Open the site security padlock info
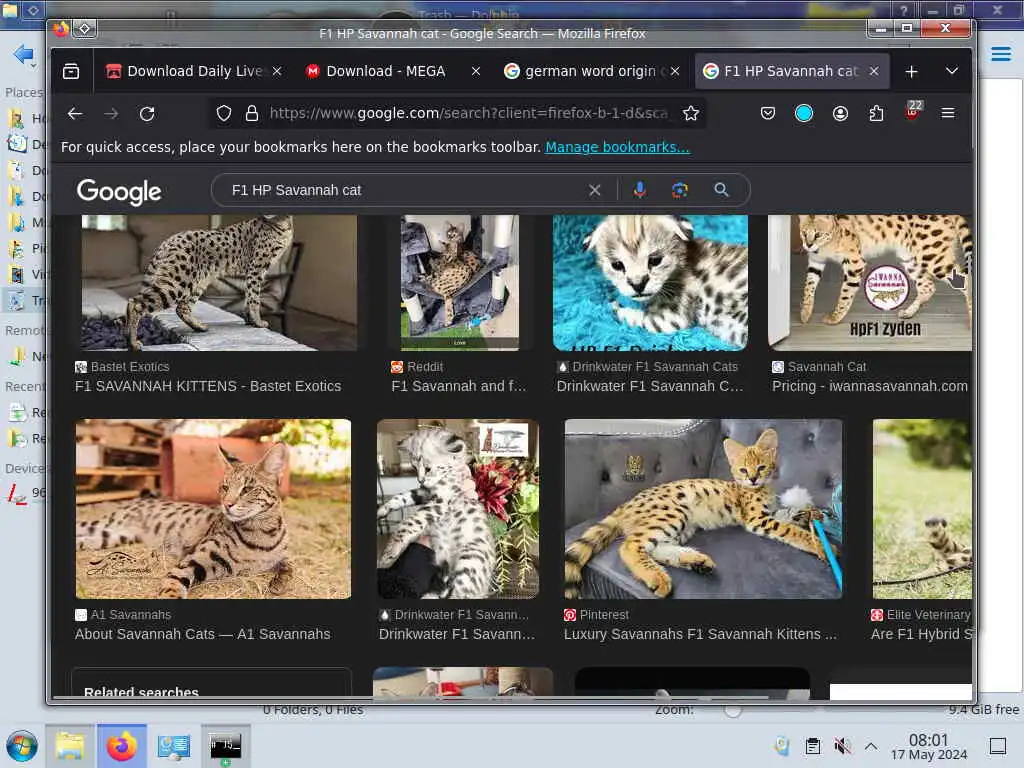Screen dimensions: 1024x768 coord(251,114)
